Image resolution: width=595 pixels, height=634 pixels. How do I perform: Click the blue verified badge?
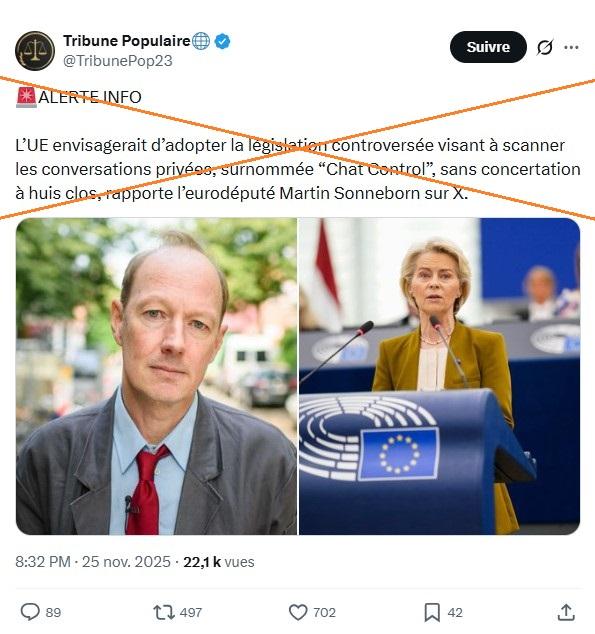pos(222,41)
